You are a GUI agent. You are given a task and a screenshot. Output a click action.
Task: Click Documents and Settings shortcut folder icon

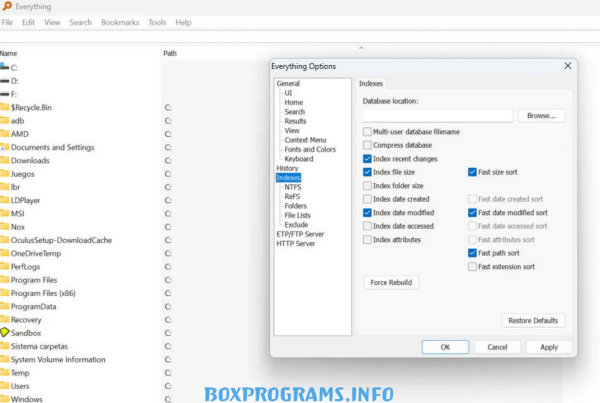4,147
